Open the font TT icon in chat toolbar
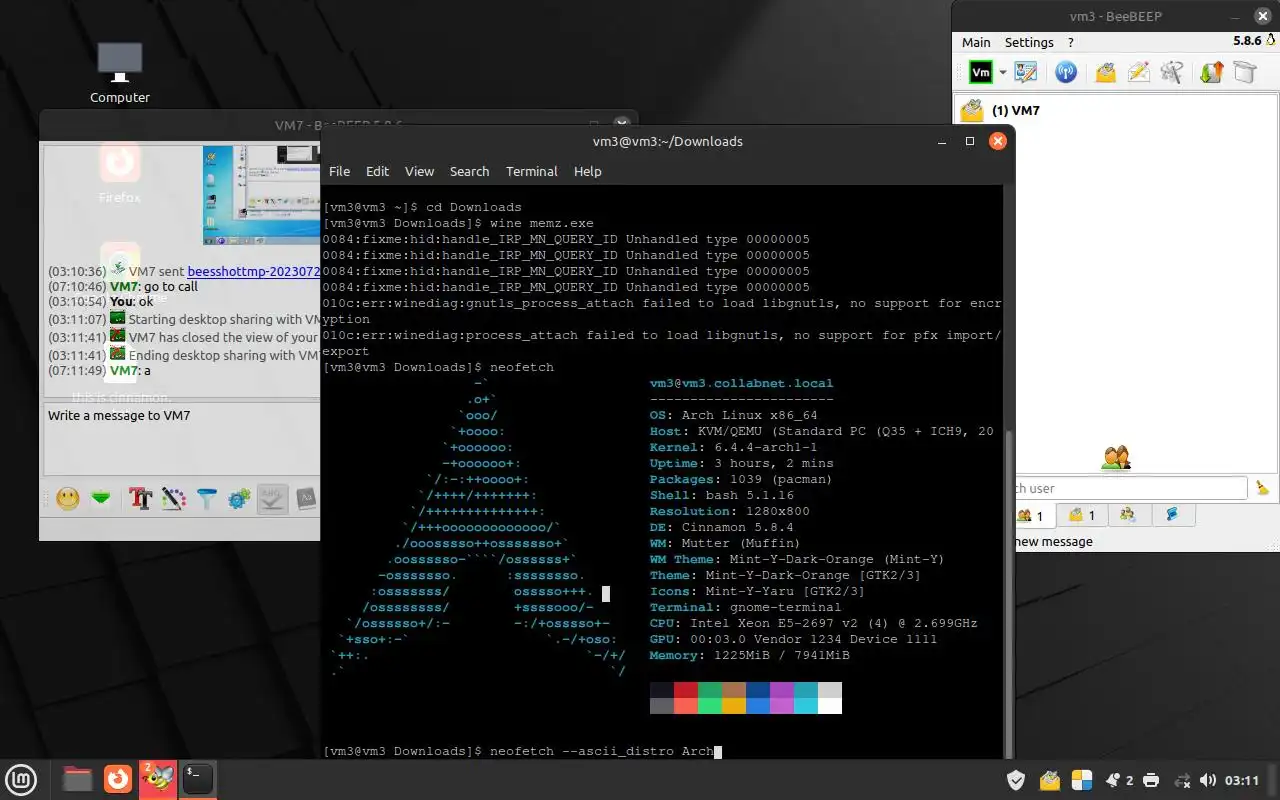 [x=140, y=498]
